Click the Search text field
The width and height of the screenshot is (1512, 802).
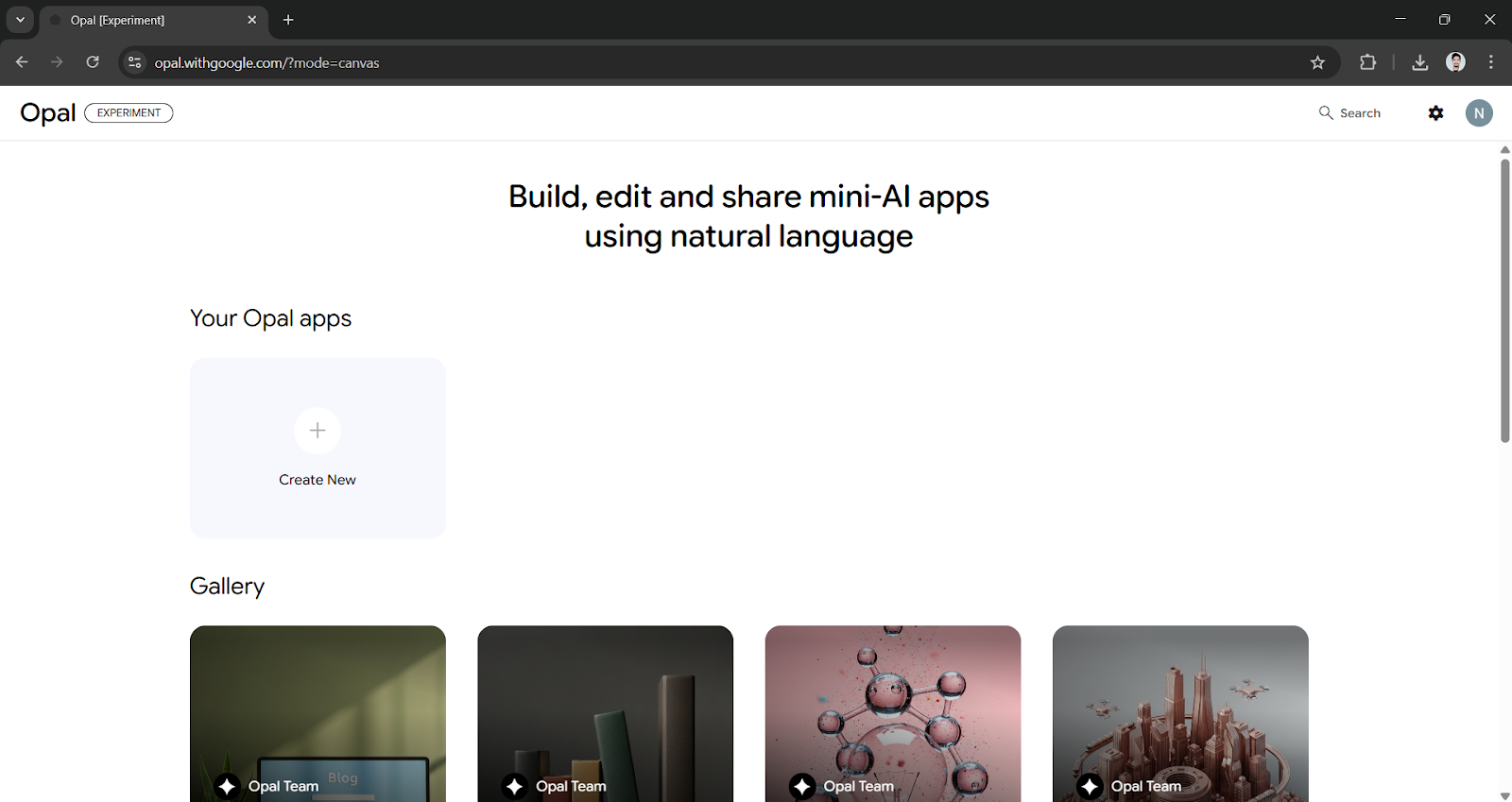tap(1360, 112)
